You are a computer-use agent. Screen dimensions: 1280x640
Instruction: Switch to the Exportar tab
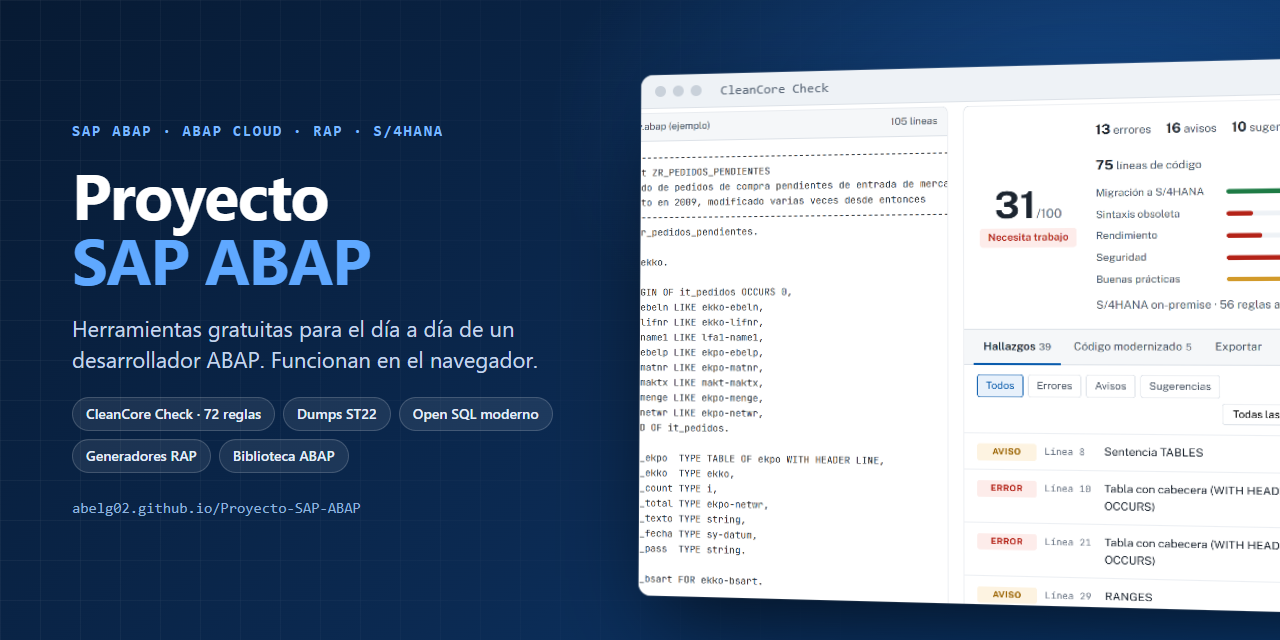tap(1238, 347)
